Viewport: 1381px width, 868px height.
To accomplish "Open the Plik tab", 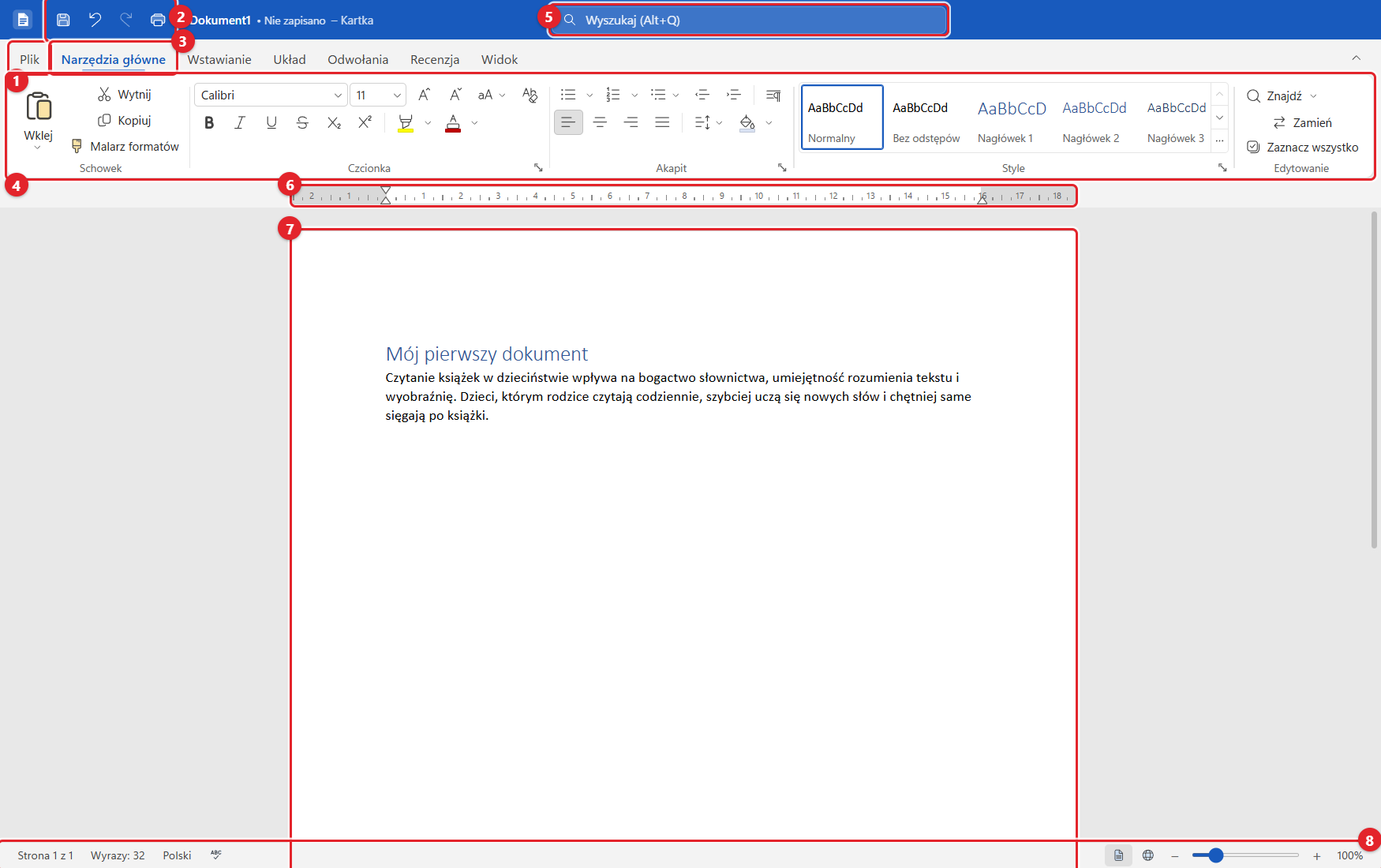I will pyautogui.click(x=29, y=59).
